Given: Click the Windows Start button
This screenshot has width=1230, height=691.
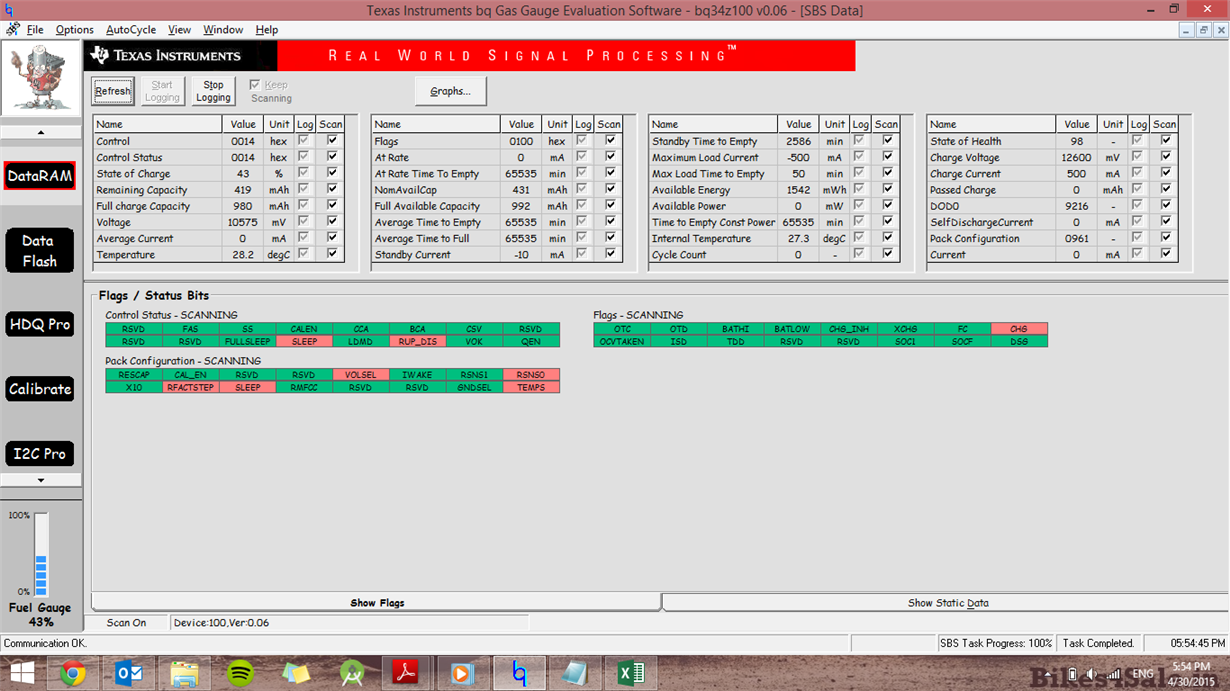Looking at the screenshot, I should coord(22,674).
